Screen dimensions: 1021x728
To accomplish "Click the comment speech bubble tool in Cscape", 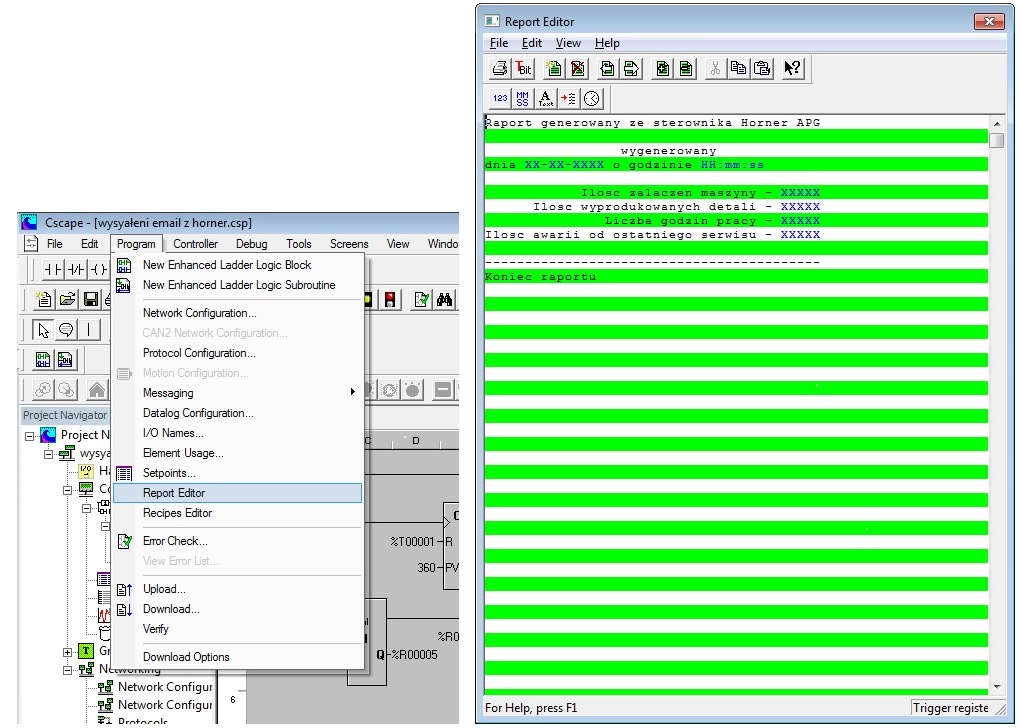I will tap(66, 330).
